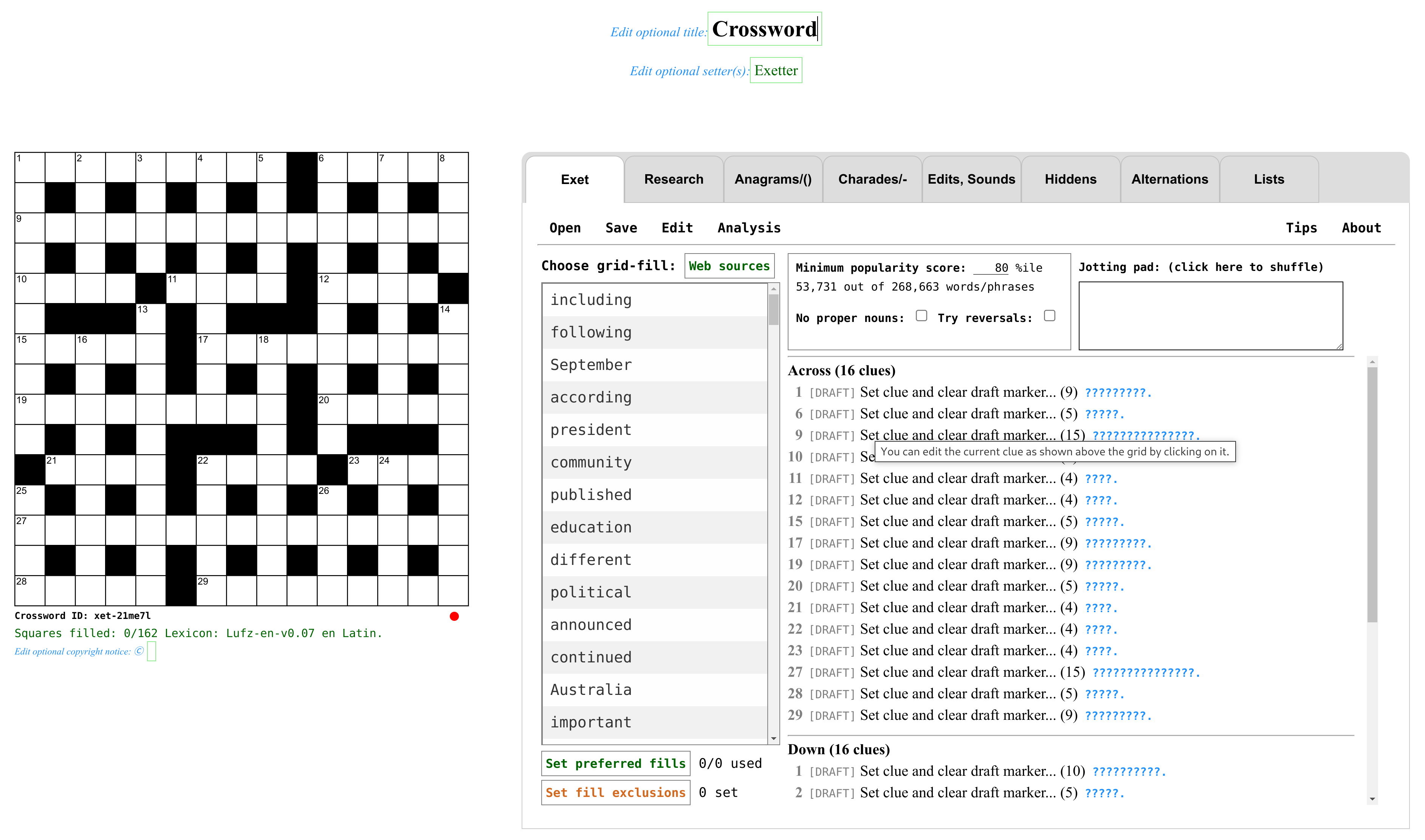This screenshot has width=1425, height=840.
Task: Switch to the Research tab
Action: (673, 179)
